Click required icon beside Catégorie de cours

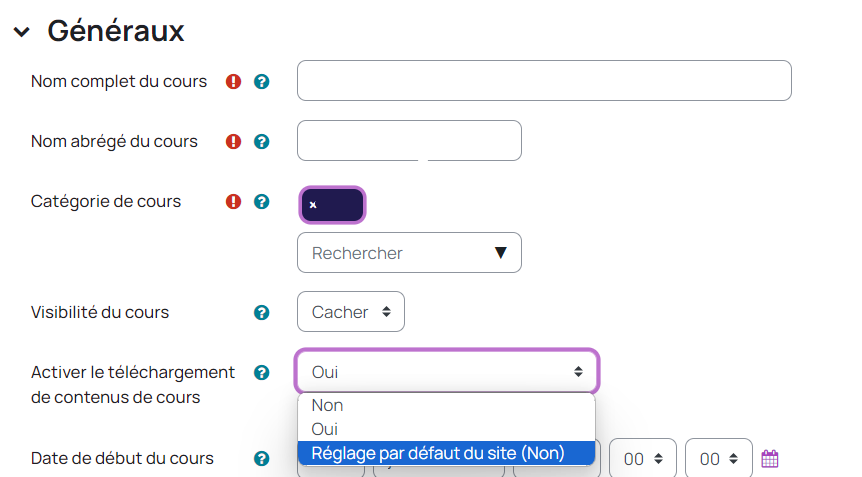(234, 202)
